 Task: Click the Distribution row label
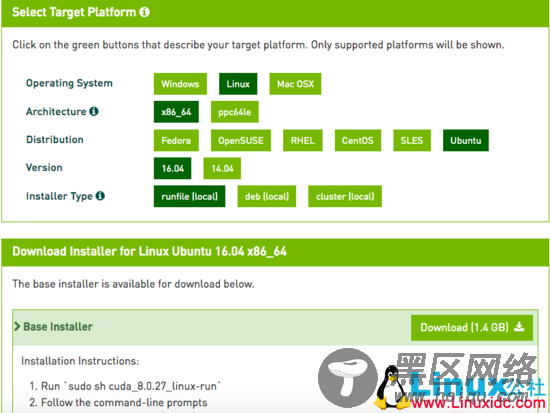[55, 139]
